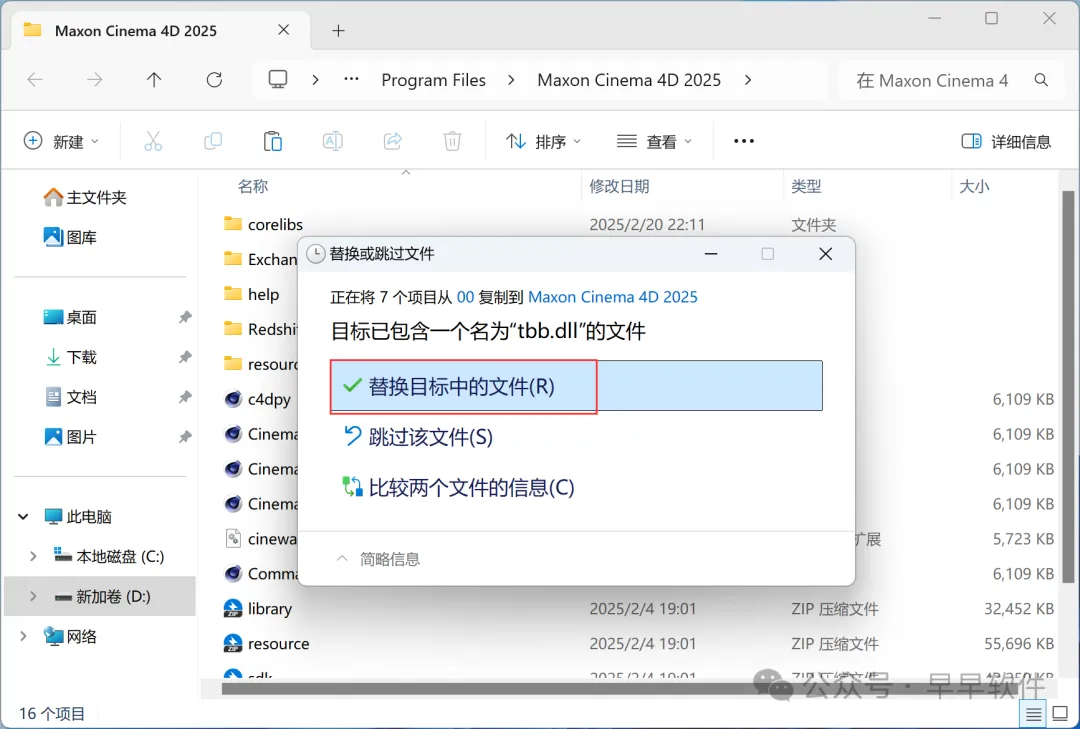This screenshot has width=1080, height=729.
Task: Click the resource ZIP file icon
Action: pos(233,644)
